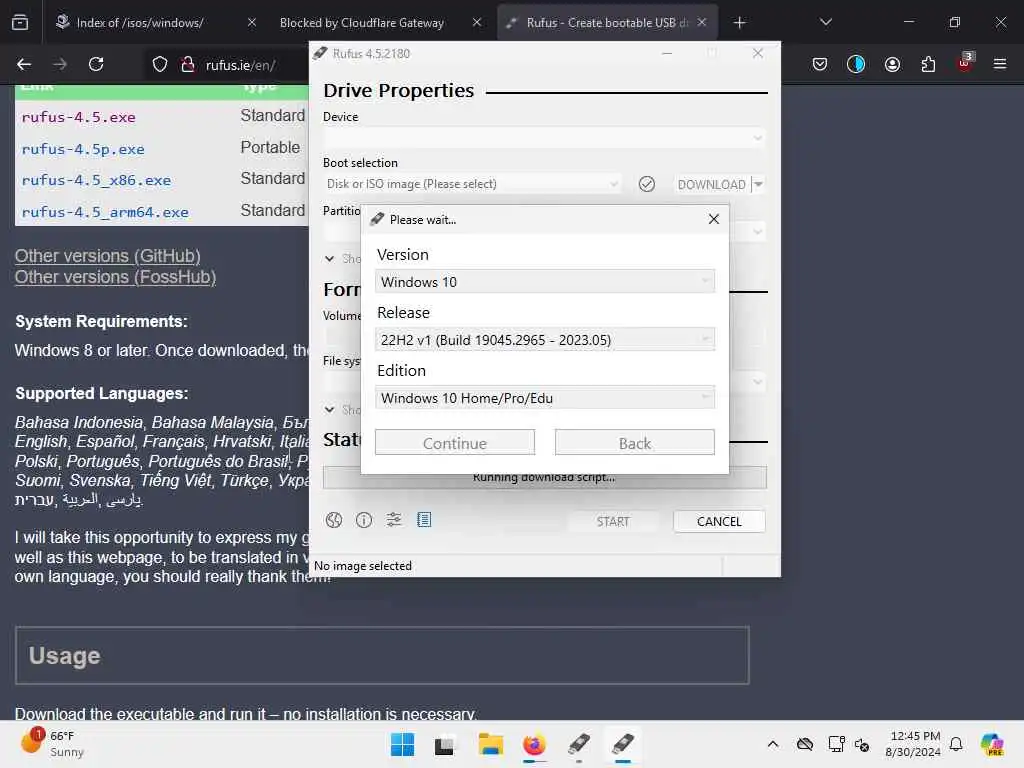Click the ISO checksum checkmark icon

click(x=647, y=184)
